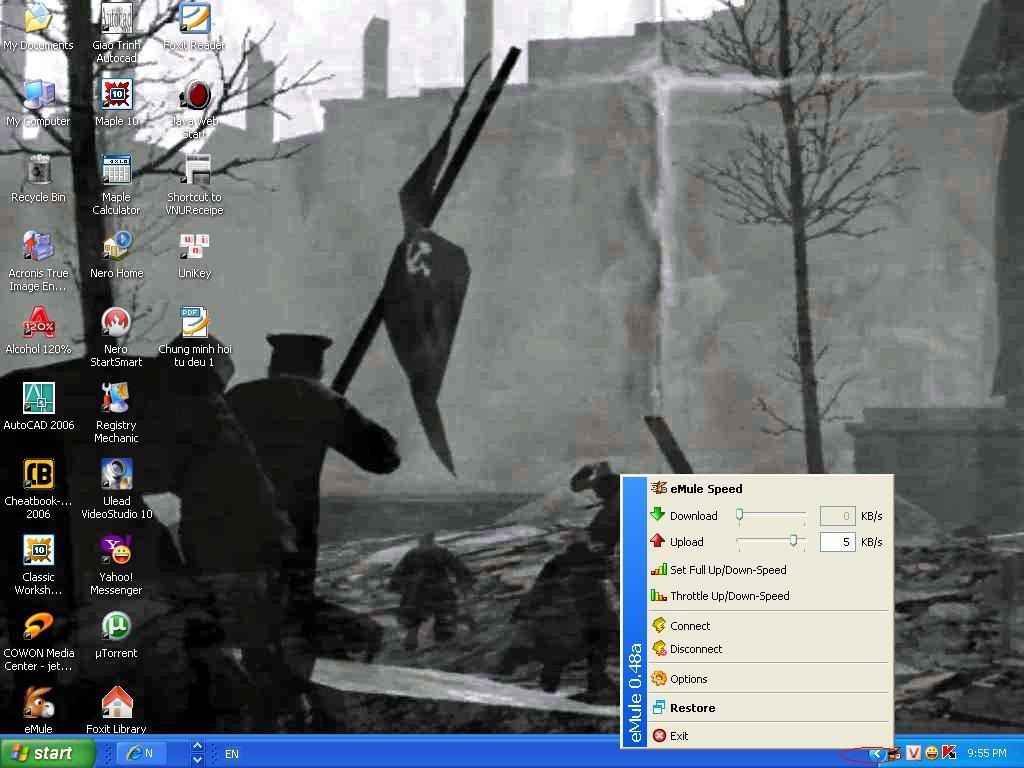The image size is (1024, 768).
Task: Choose Disconnect in the eMule menu
Action: coord(696,649)
